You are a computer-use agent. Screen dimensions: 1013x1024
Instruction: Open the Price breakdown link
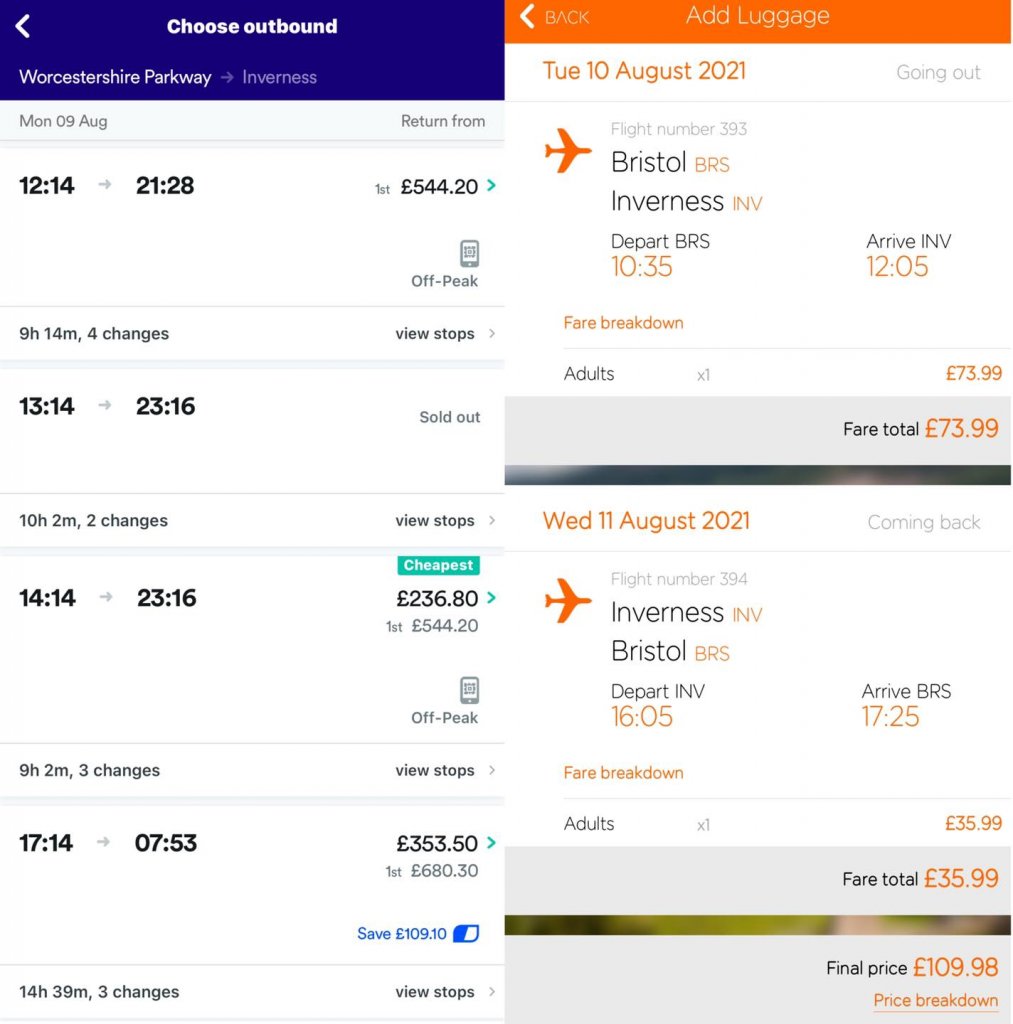(935, 1001)
